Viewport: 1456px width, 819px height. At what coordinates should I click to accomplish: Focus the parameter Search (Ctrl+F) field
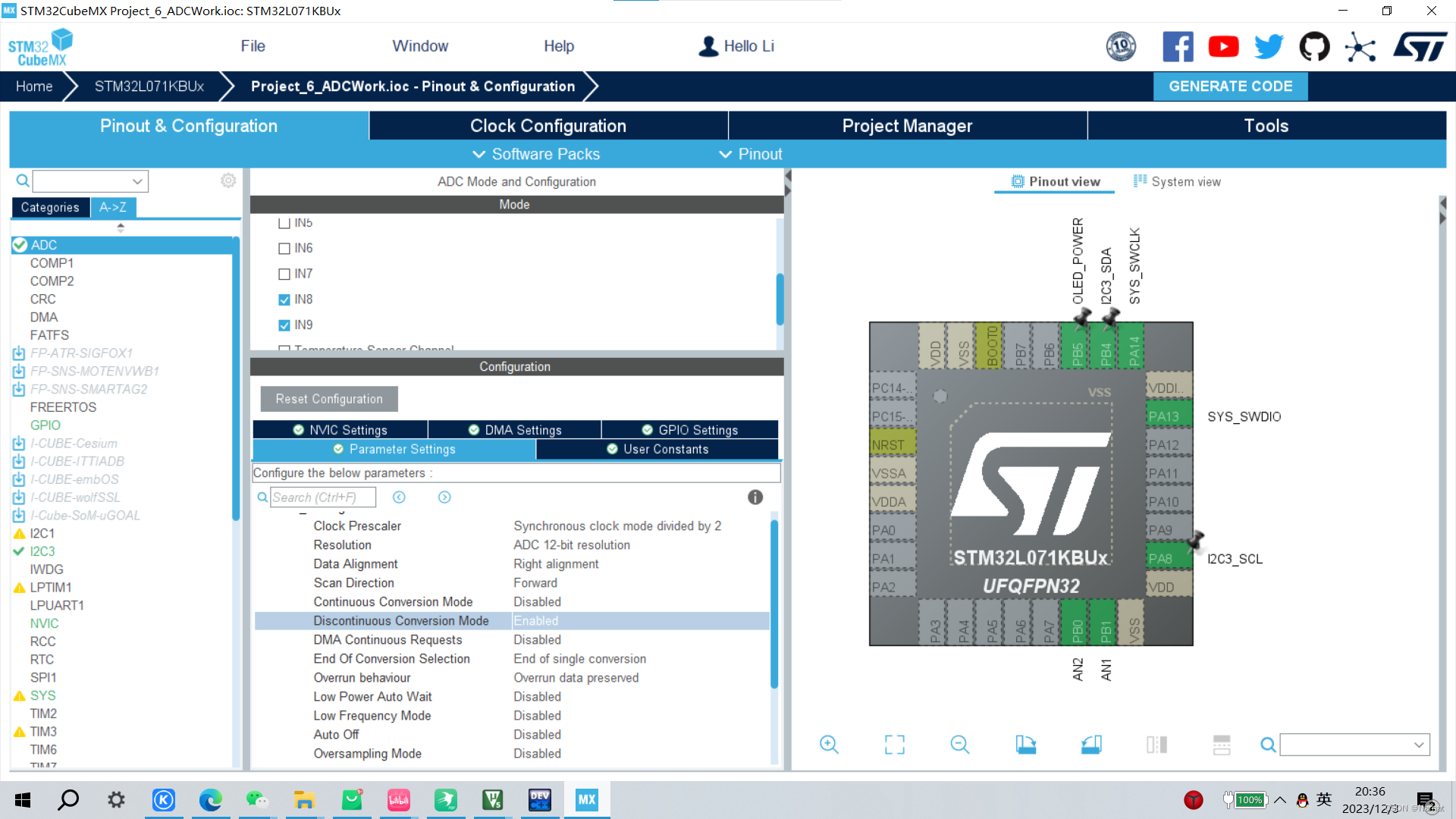323,497
